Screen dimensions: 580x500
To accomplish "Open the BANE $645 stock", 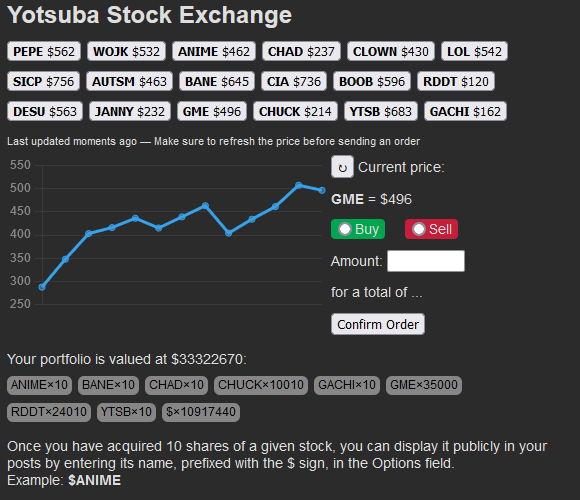I will [217, 81].
